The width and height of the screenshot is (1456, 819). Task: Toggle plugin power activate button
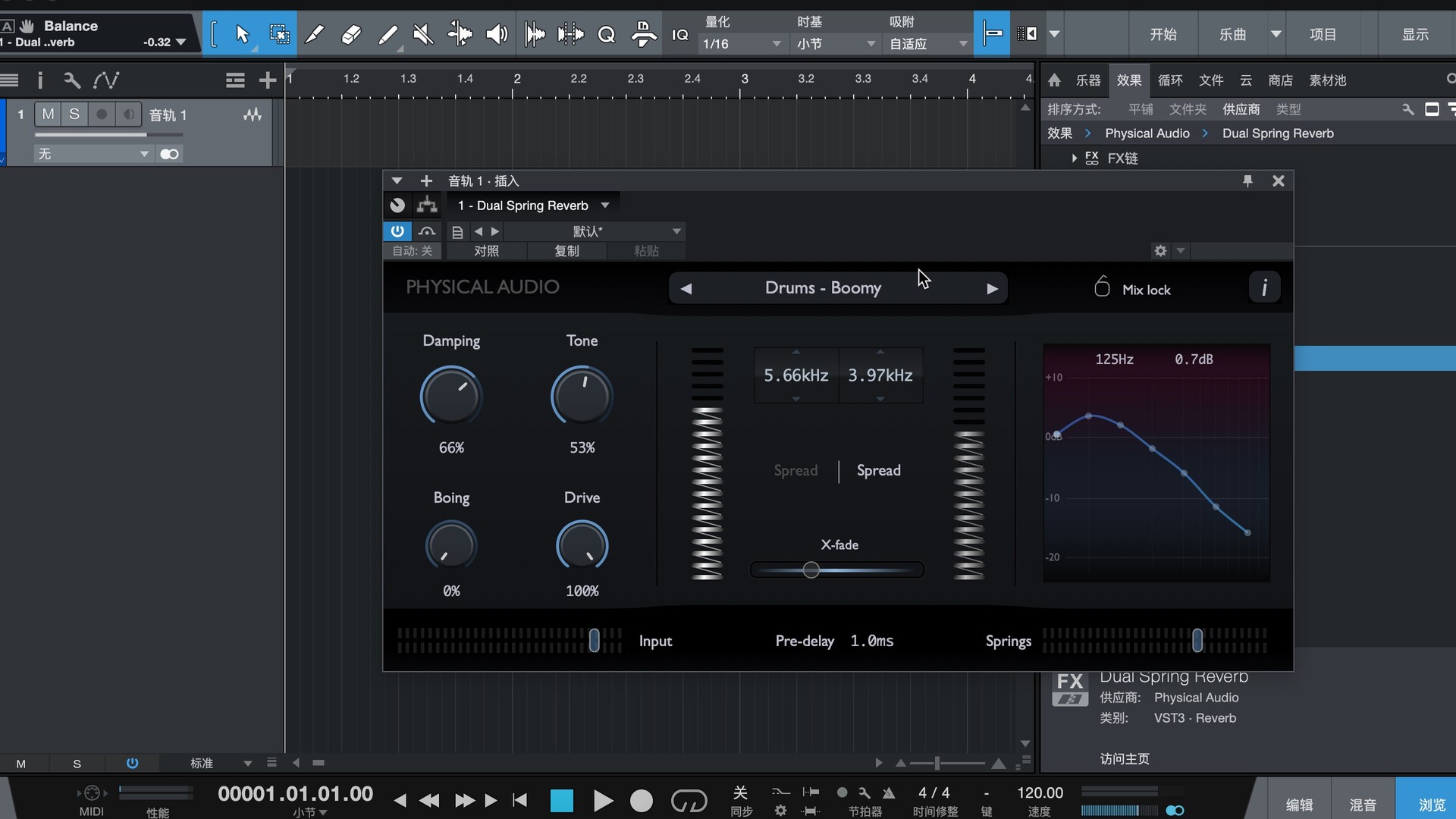[397, 231]
